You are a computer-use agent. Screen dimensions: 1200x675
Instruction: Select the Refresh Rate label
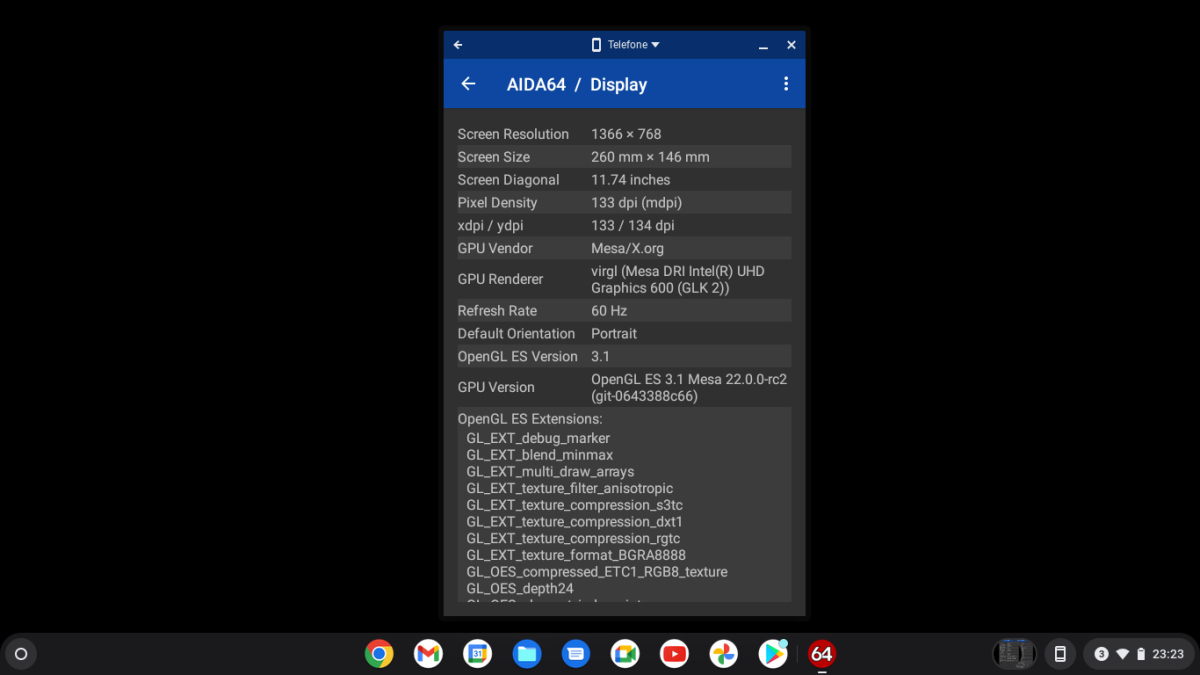tap(498, 311)
